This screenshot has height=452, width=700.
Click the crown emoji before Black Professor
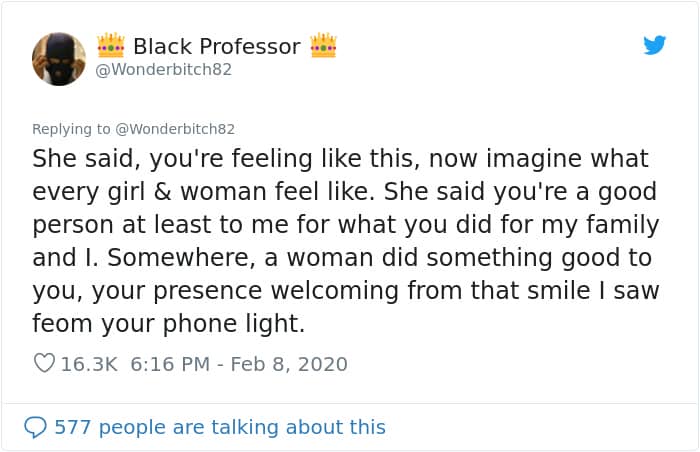(x=110, y=46)
